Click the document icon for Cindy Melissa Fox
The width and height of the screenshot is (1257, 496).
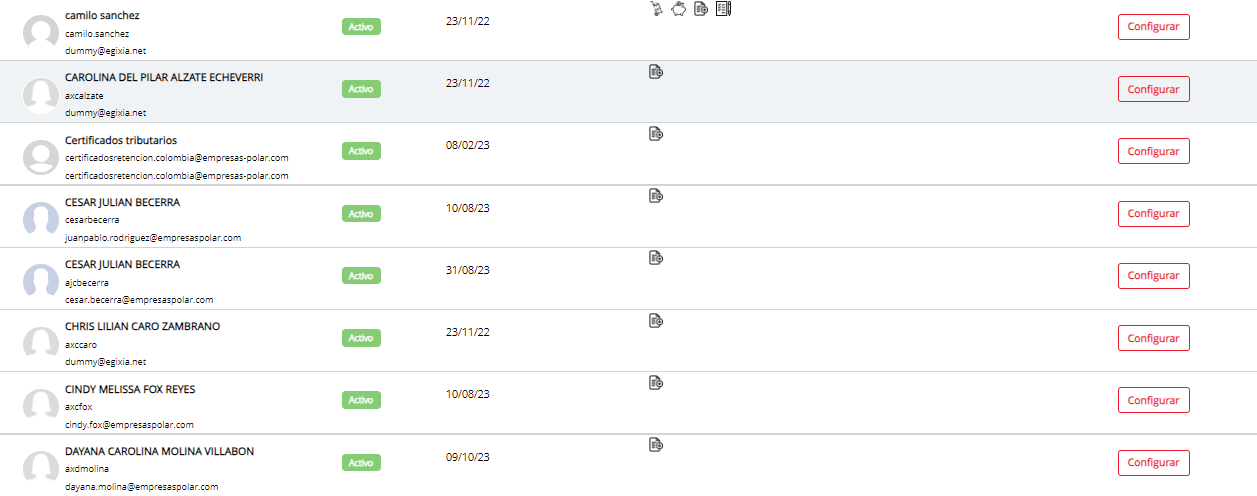point(656,383)
